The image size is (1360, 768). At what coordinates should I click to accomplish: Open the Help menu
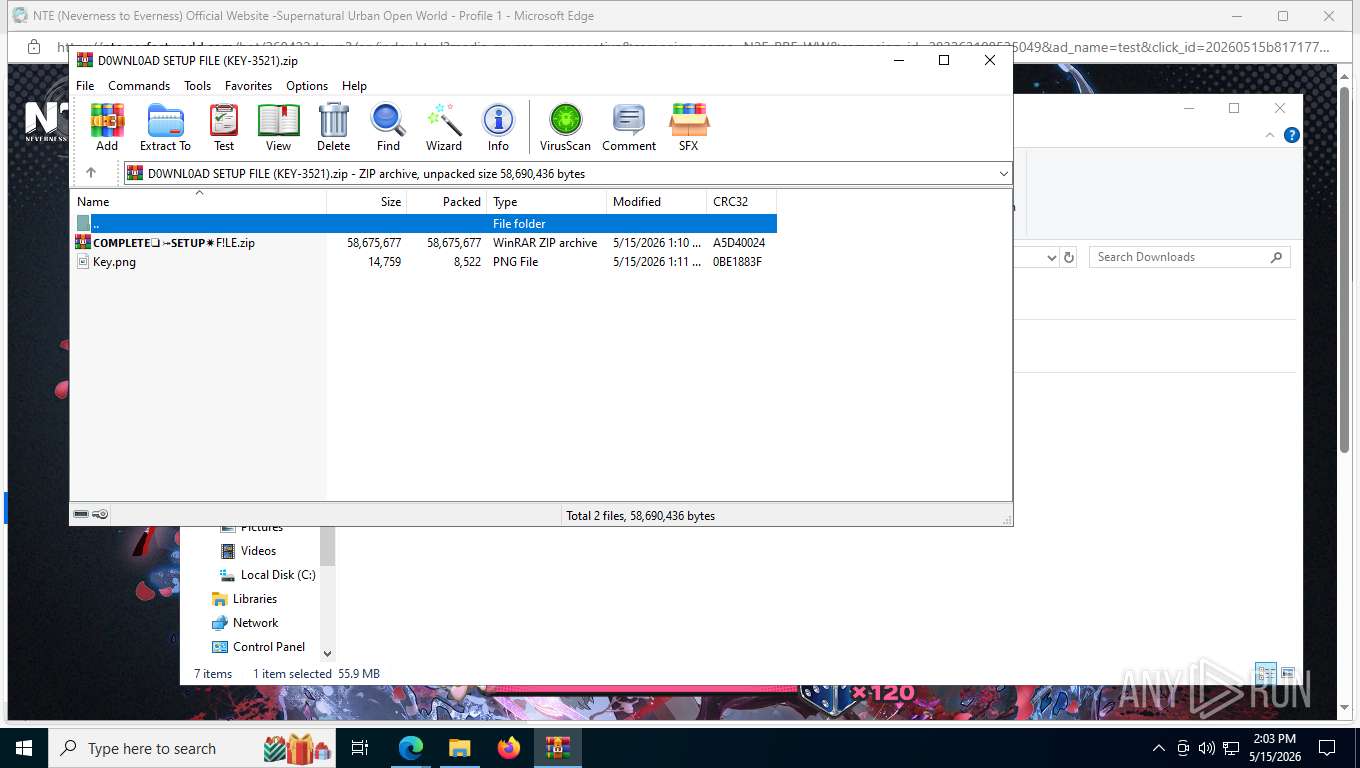(354, 86)
